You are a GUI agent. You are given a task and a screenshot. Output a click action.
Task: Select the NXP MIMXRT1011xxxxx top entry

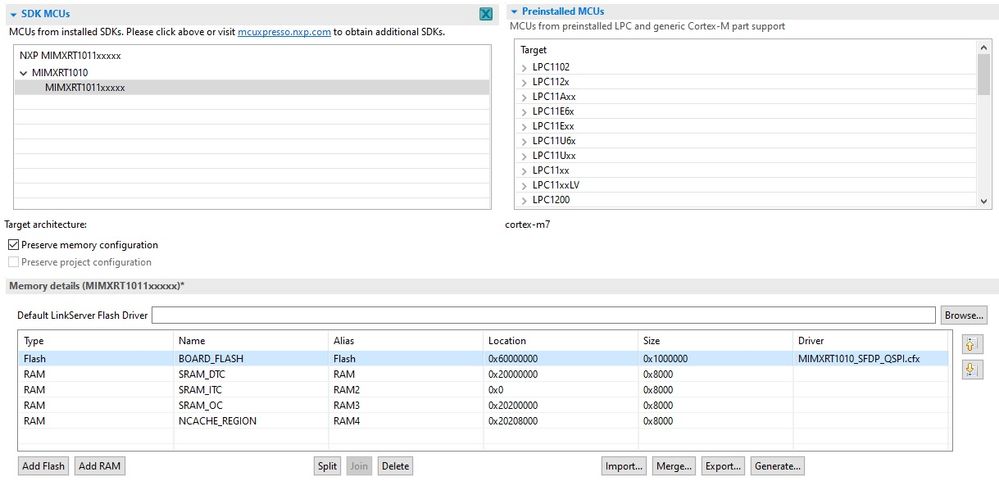[70, 55]
